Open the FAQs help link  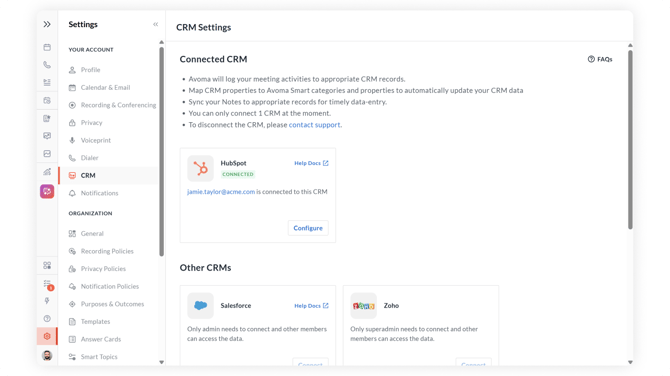[x=600, y=59]
